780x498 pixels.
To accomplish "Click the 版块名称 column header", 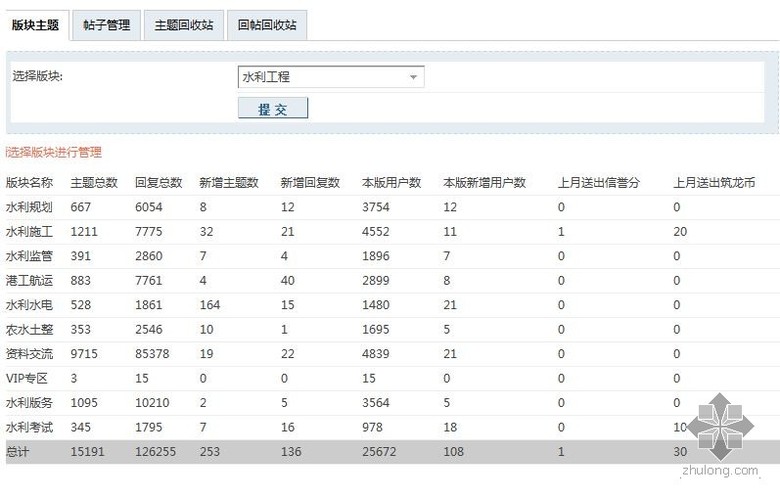I will point(30,183).
